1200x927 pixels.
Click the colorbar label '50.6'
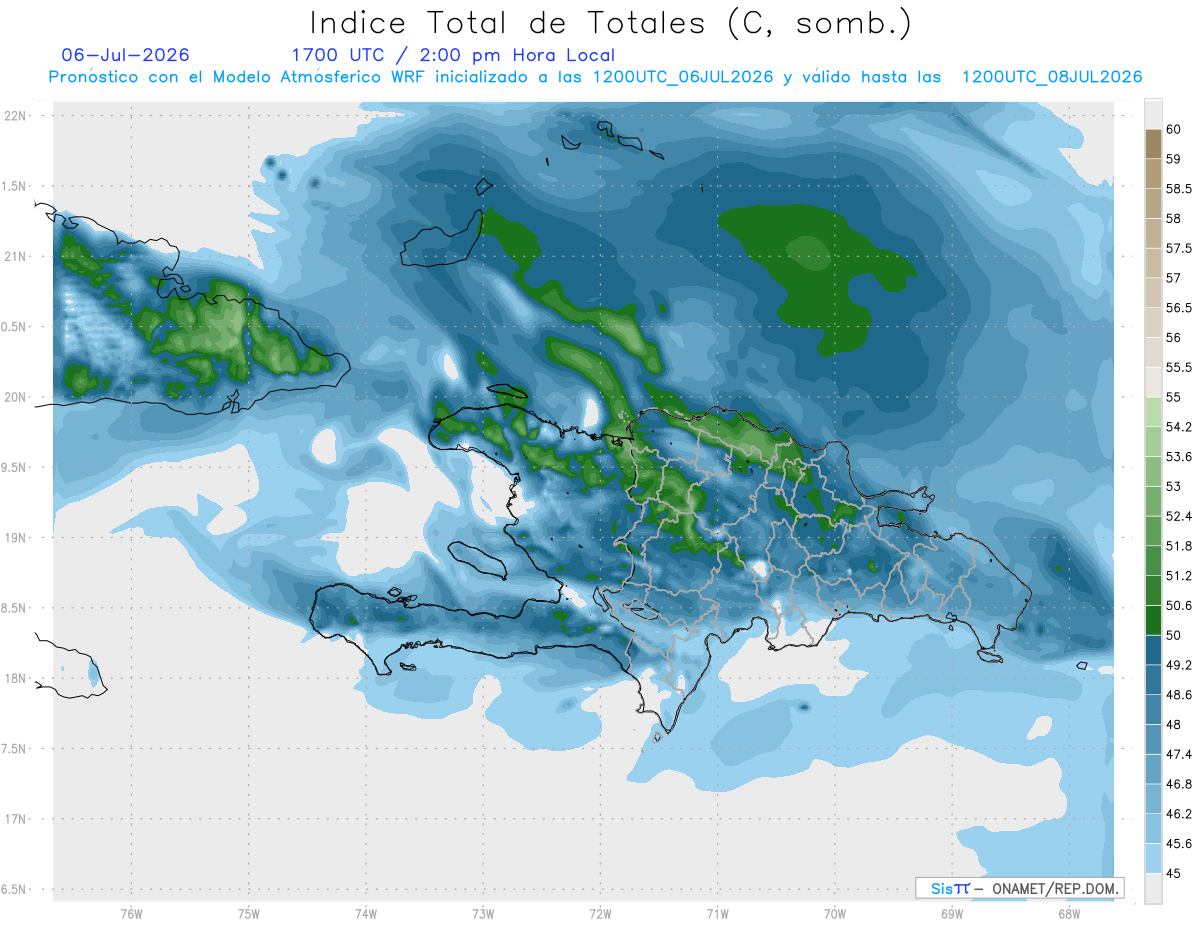[1180, 606]
